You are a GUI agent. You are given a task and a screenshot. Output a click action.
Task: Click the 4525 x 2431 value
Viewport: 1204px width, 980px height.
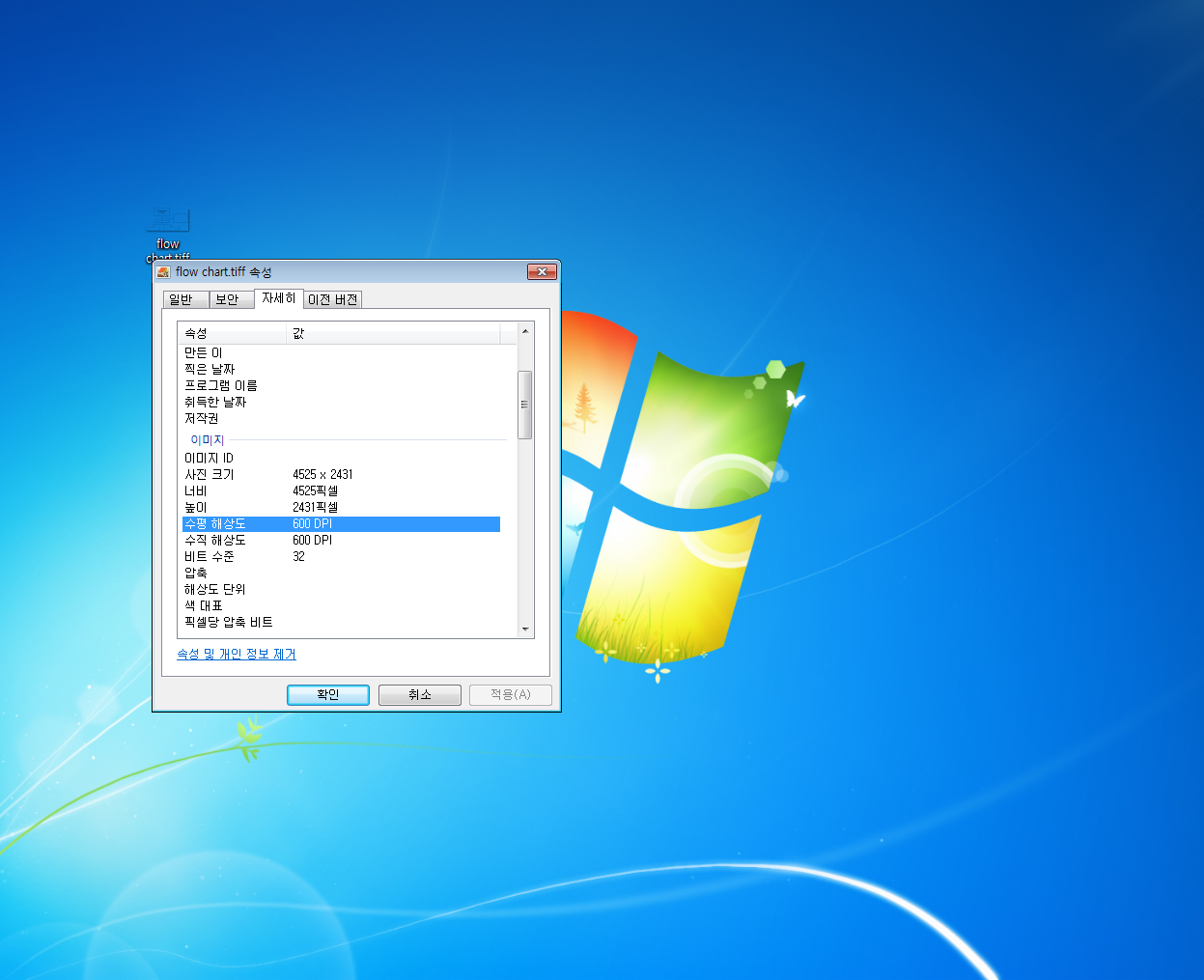(x=322, y=475)
